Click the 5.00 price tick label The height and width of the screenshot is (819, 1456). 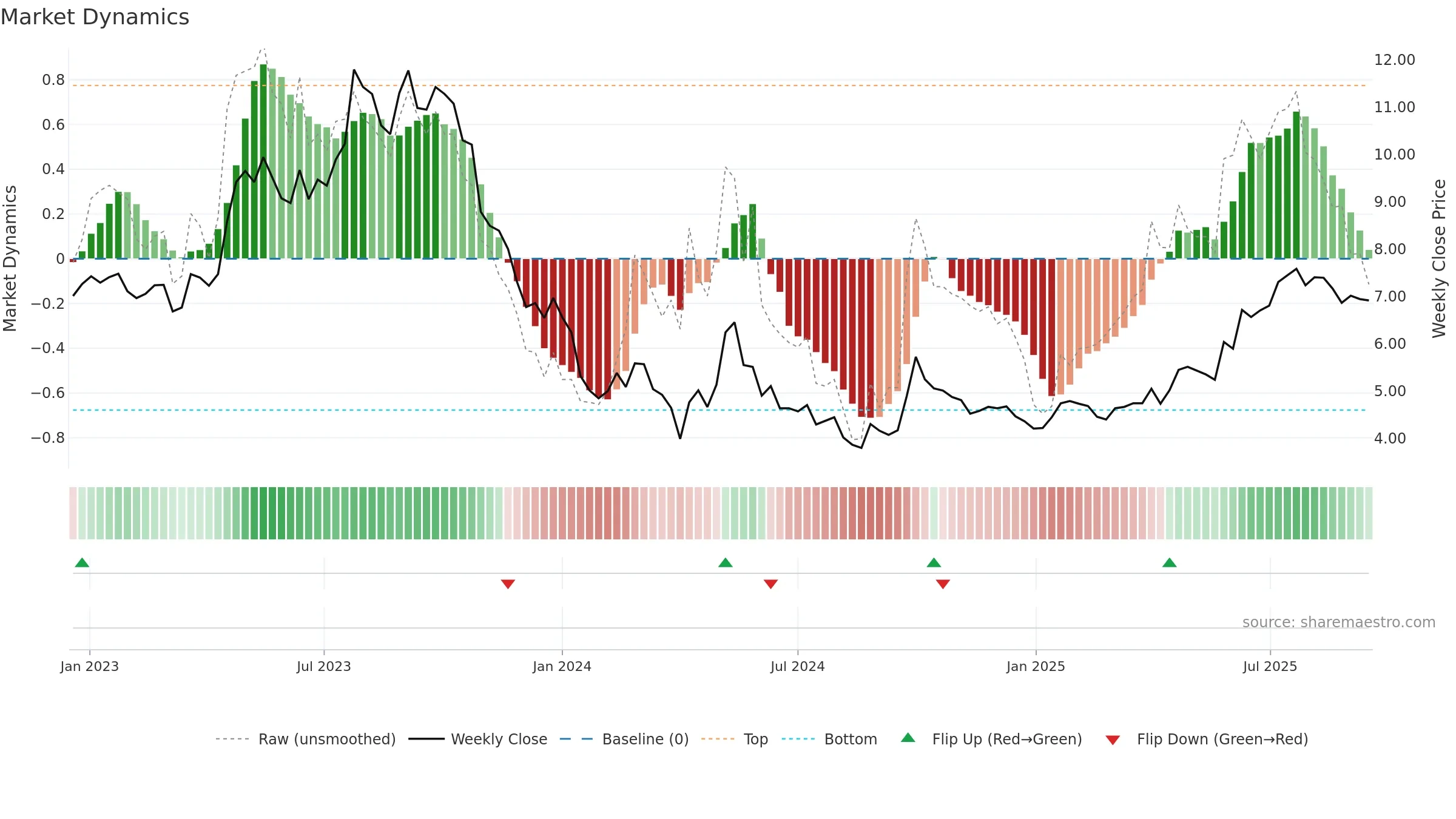(1390, 391)
